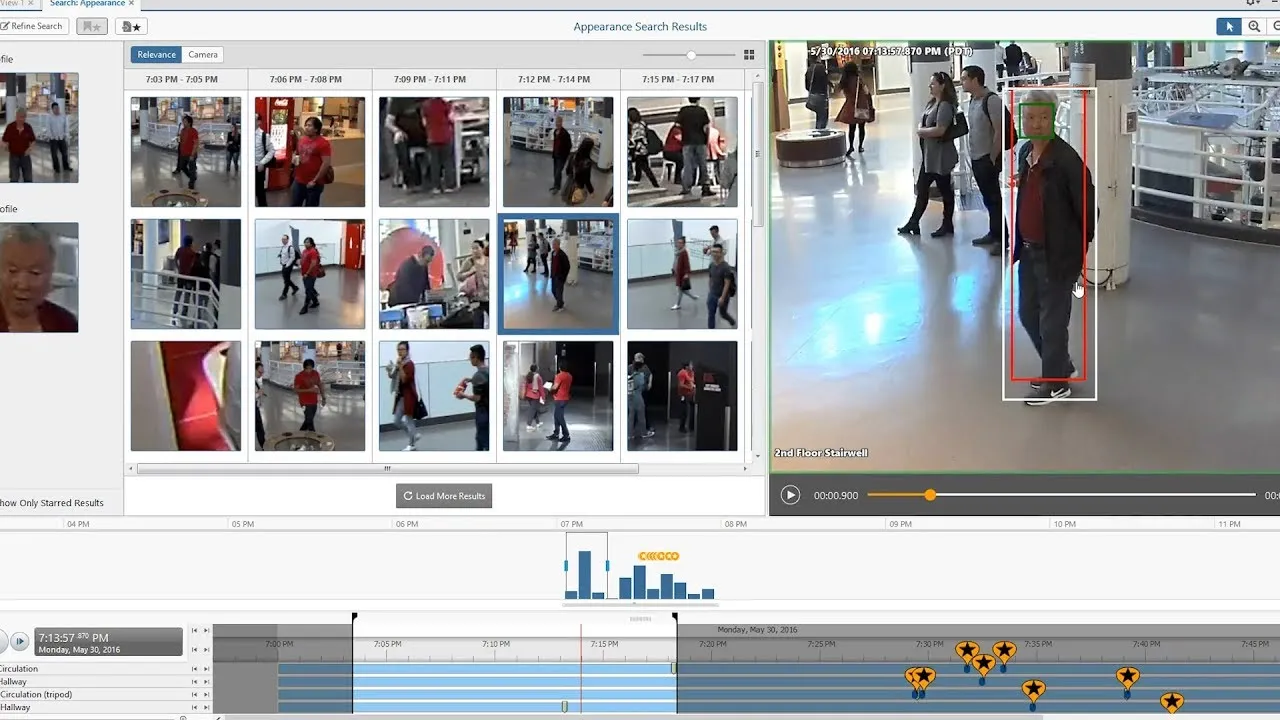Viewport: 1280px width, 720px height.
Task: Select the zoom in magnifier tool
Action: (x=1253, y=27)
